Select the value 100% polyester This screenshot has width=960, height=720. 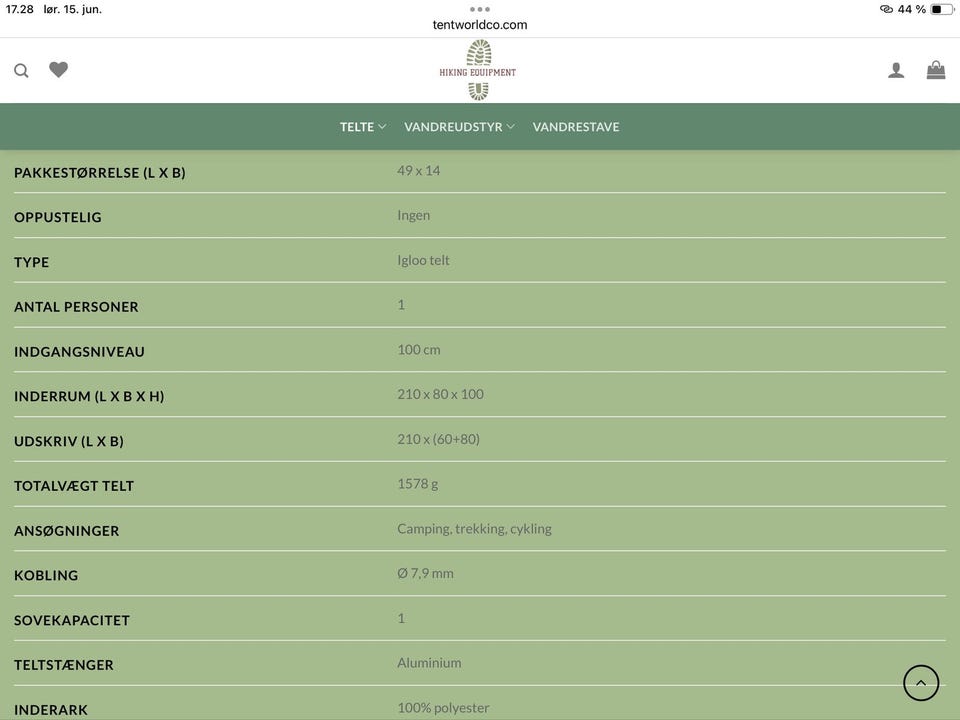443,708
